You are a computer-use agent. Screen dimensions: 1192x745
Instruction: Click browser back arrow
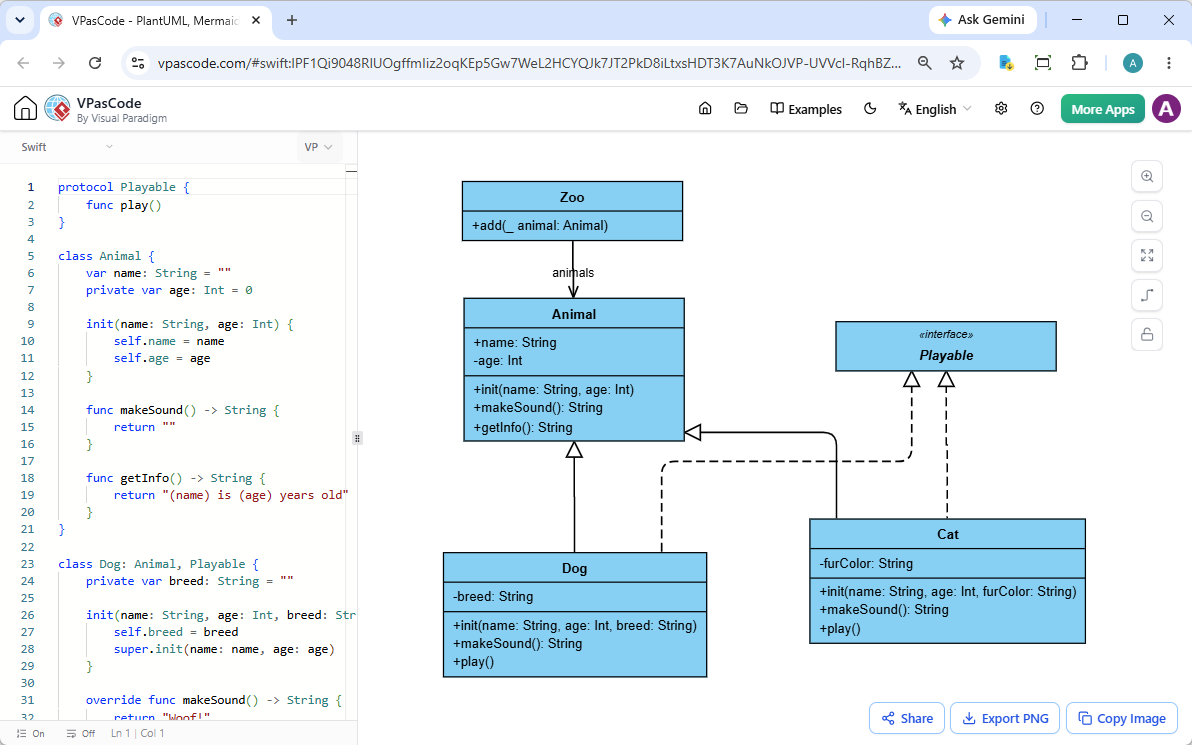[x=24, y=63]
